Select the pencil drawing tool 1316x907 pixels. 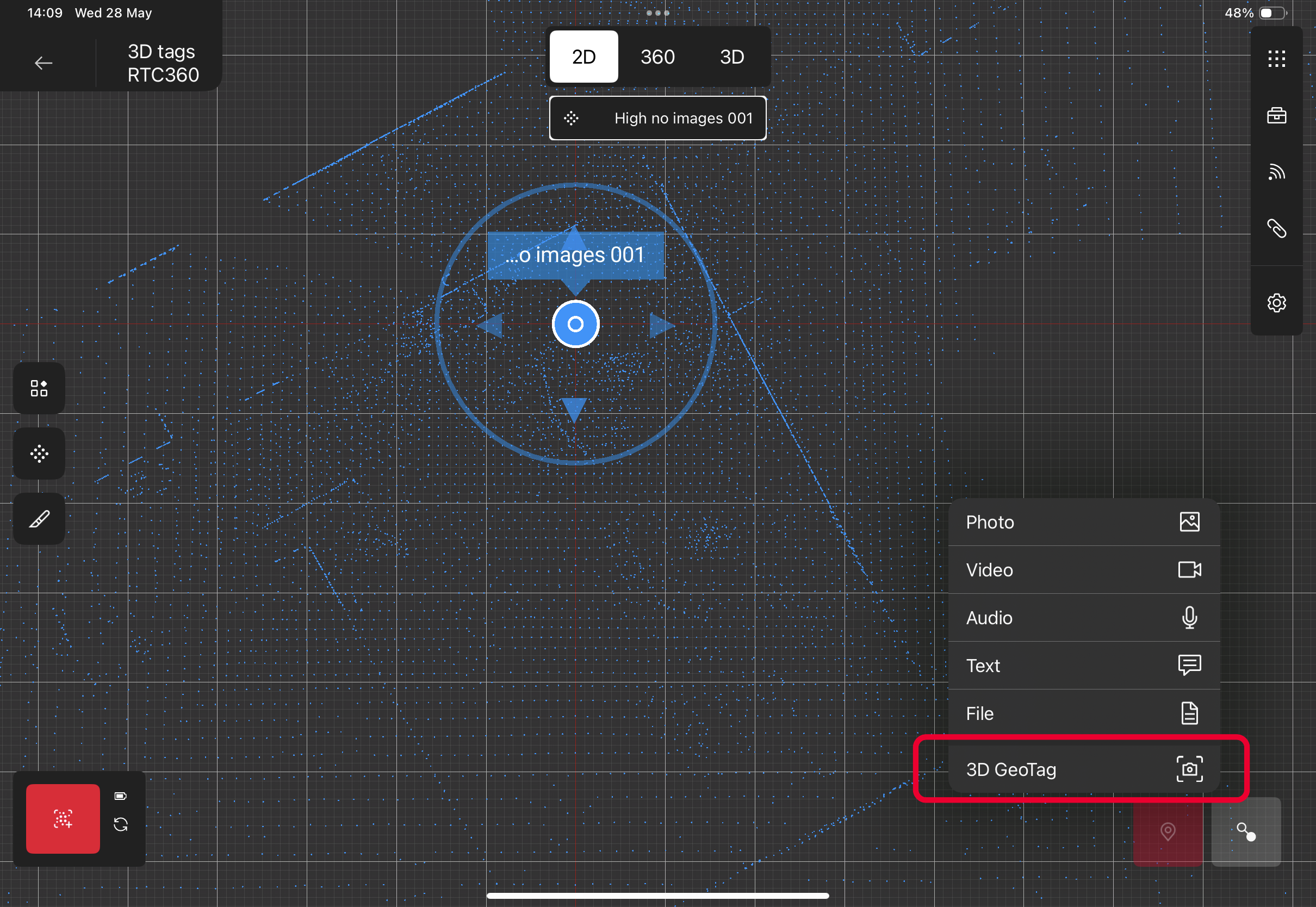39,519
